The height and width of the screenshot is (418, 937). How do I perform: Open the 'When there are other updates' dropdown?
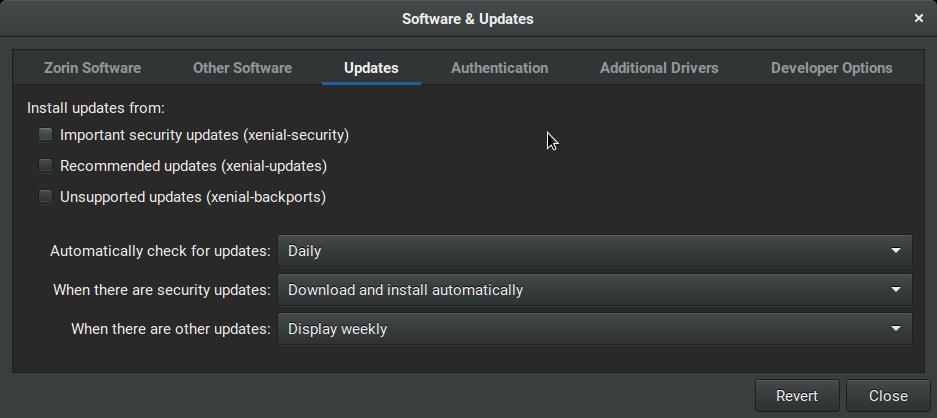(594, 329)
